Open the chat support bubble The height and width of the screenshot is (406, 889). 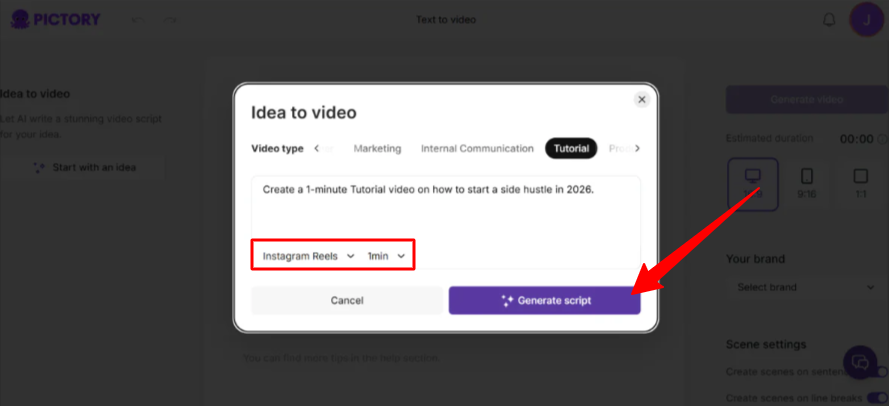click(x=860, y=362)
